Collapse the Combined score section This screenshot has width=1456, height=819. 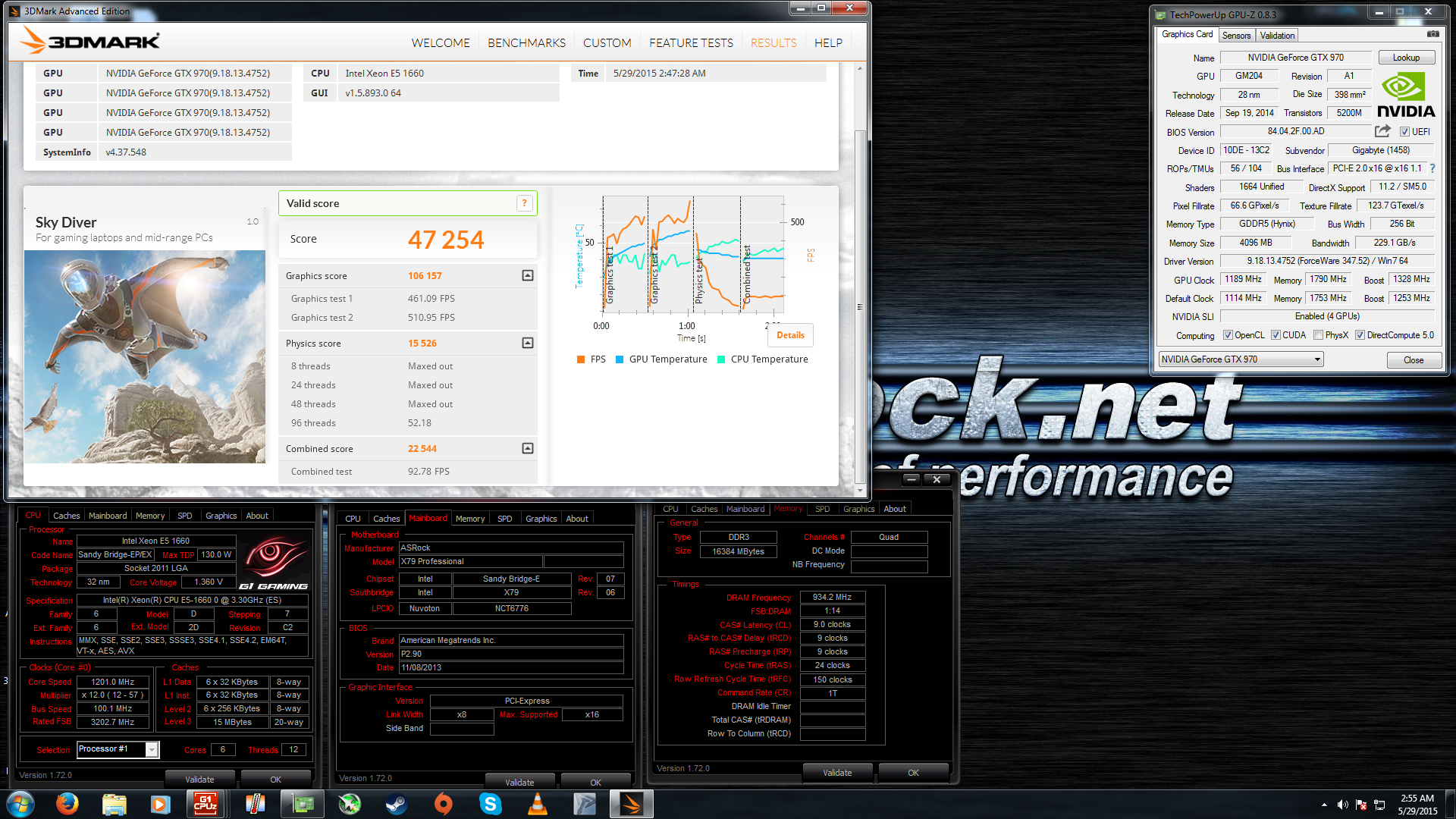[528, 448]
